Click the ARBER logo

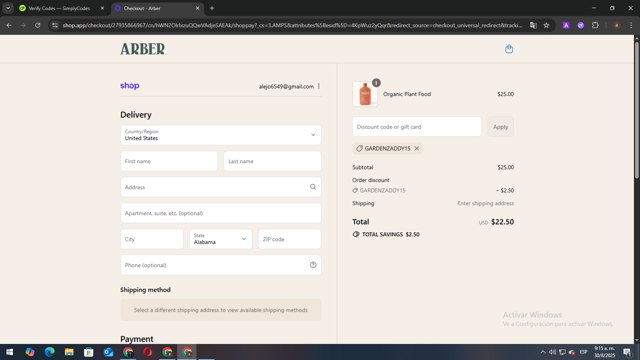pyautogui.click(x=142, y=49)
